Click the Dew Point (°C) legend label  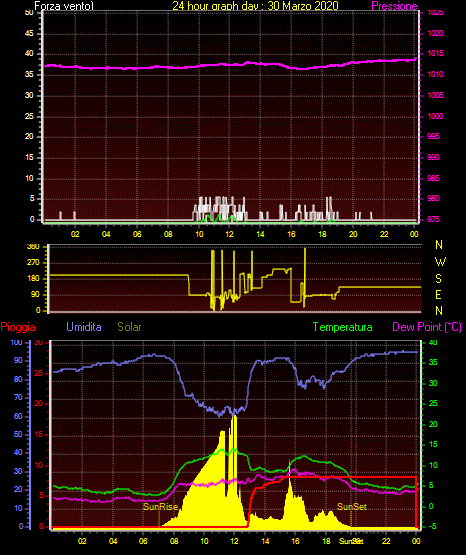pos(427,327)
